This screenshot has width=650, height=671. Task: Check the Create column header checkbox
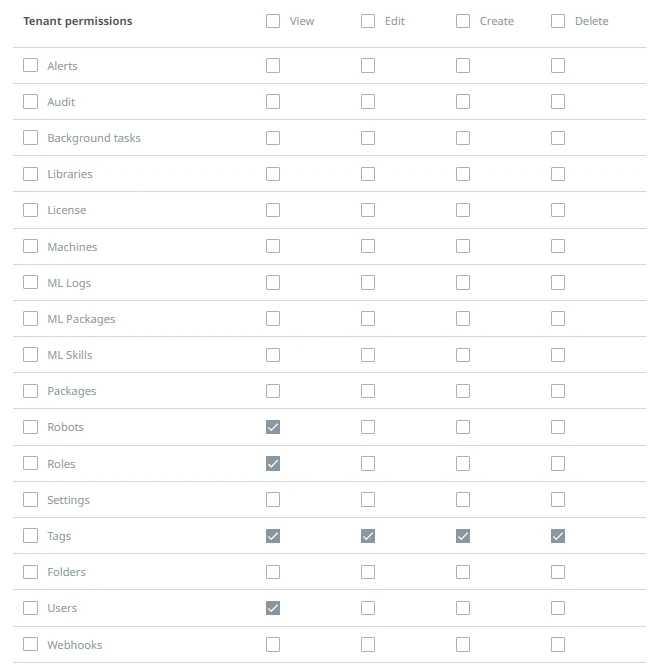(463, 21)
